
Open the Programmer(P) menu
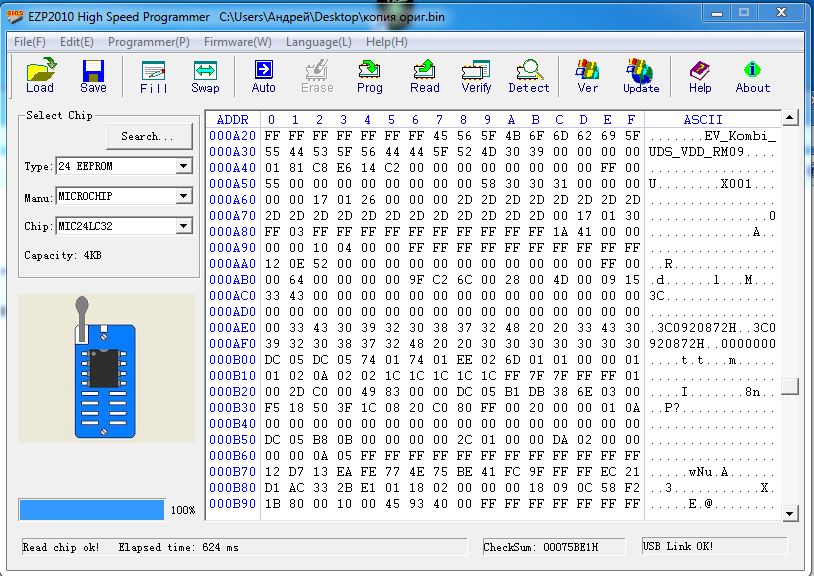point(148,42)
